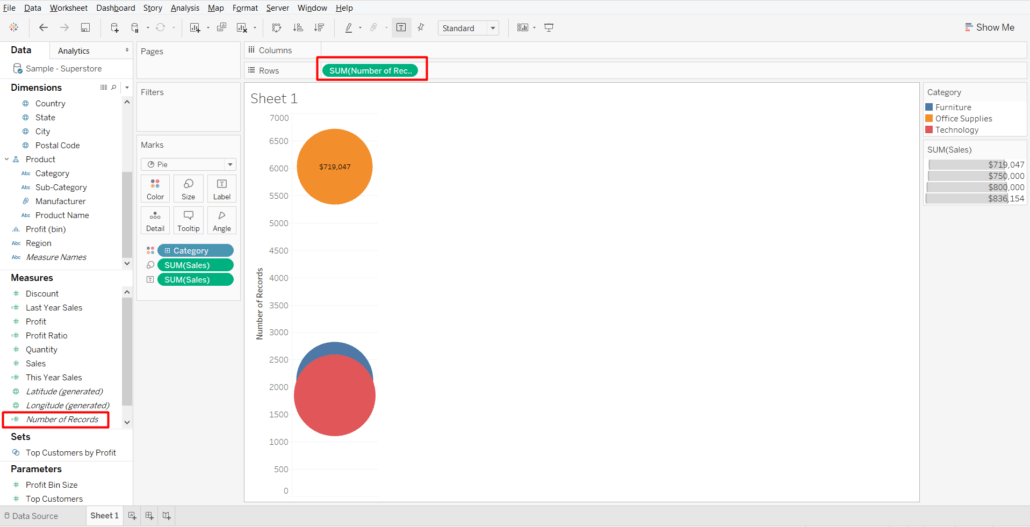Click the Show/Hide Cards icon
The width and height of the screenshot is (1030, 527).
coord(523,28)
